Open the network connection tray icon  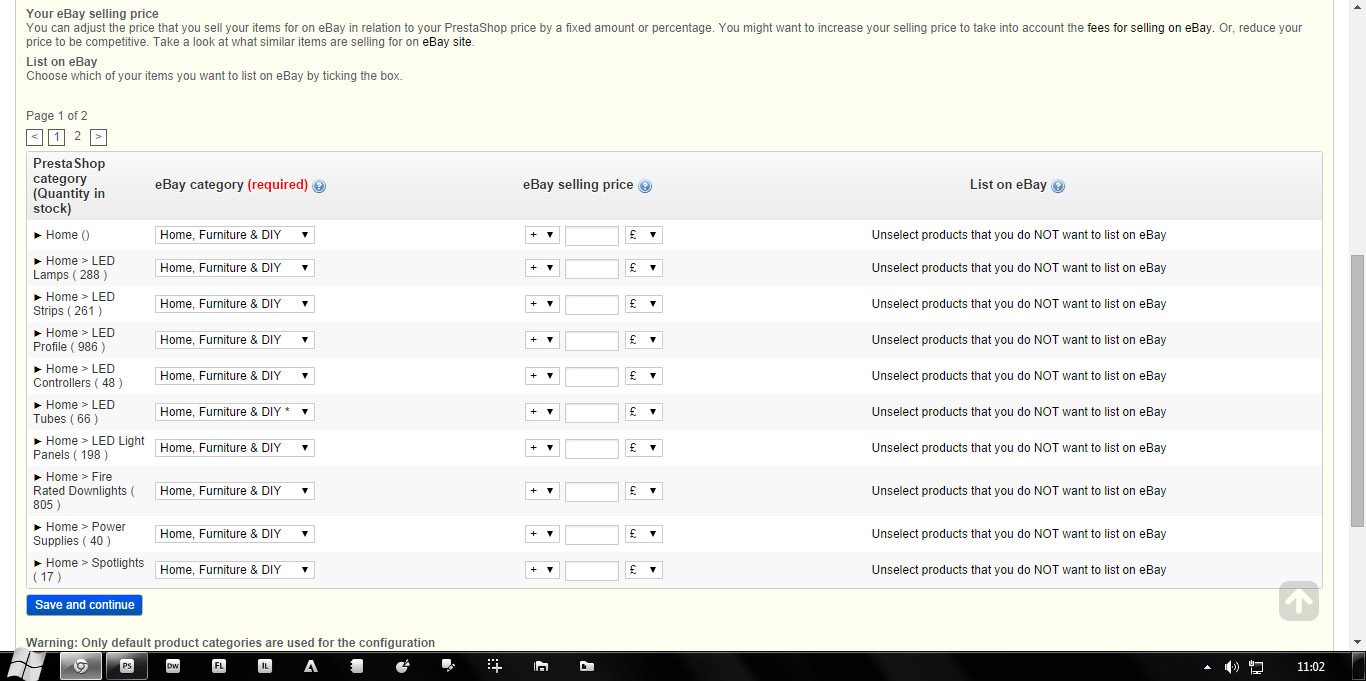(x=1256, y=667)
